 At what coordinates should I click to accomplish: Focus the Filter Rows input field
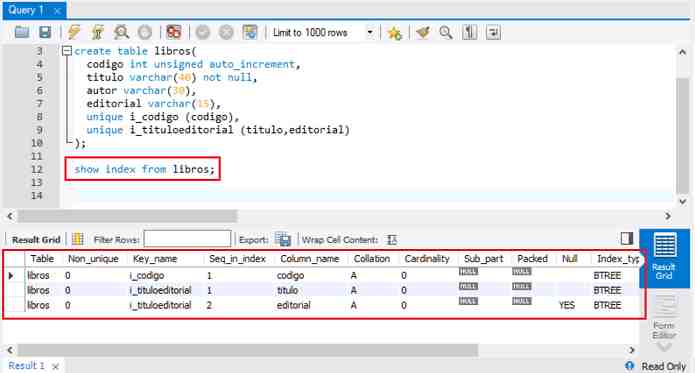click(x=187, y=239)
